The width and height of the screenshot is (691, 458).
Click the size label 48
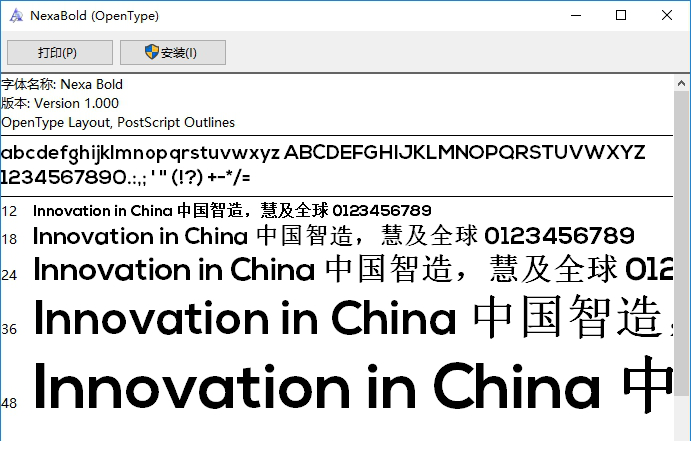tap(9, 403)
